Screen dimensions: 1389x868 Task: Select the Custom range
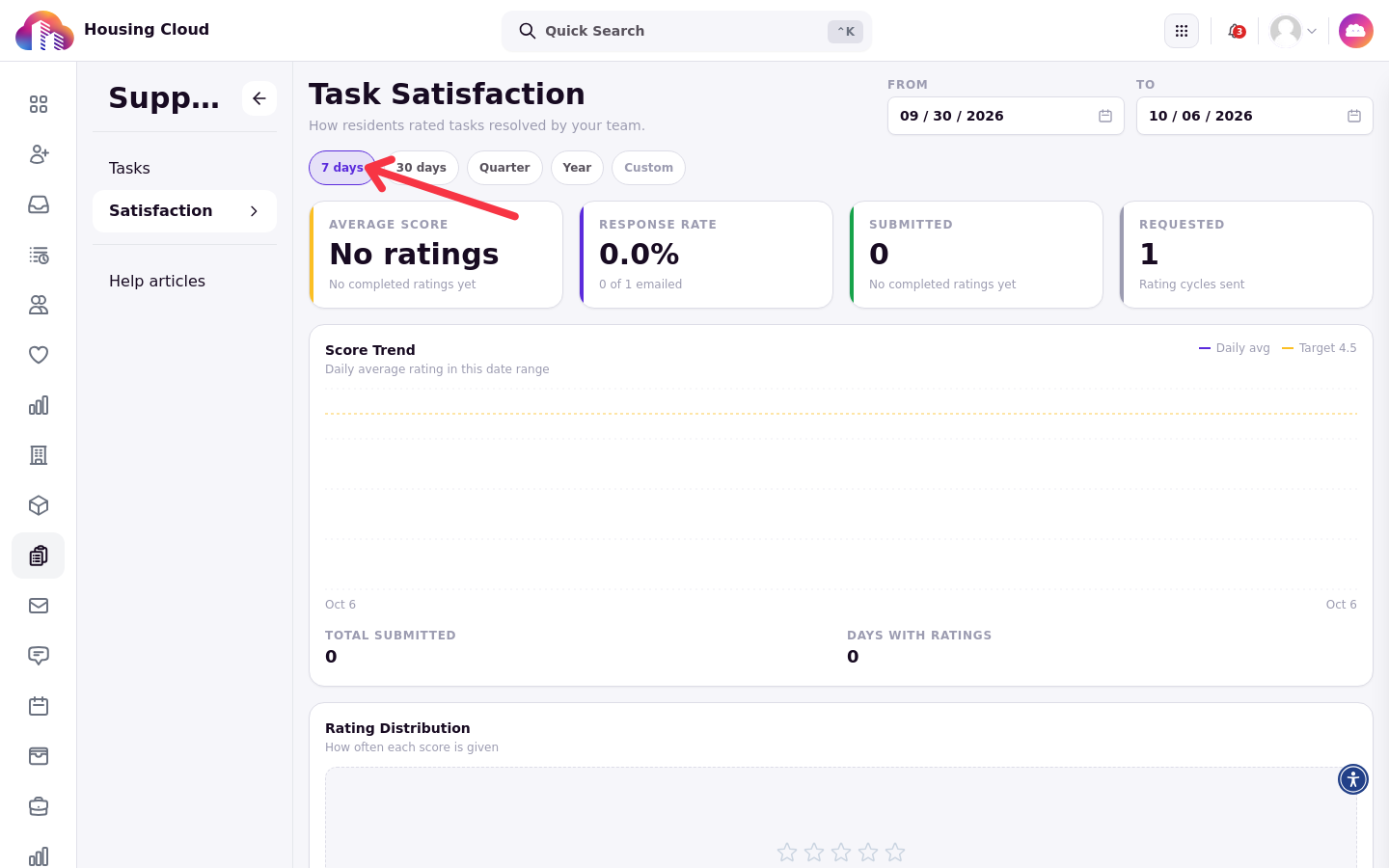[x=648, y=168]
